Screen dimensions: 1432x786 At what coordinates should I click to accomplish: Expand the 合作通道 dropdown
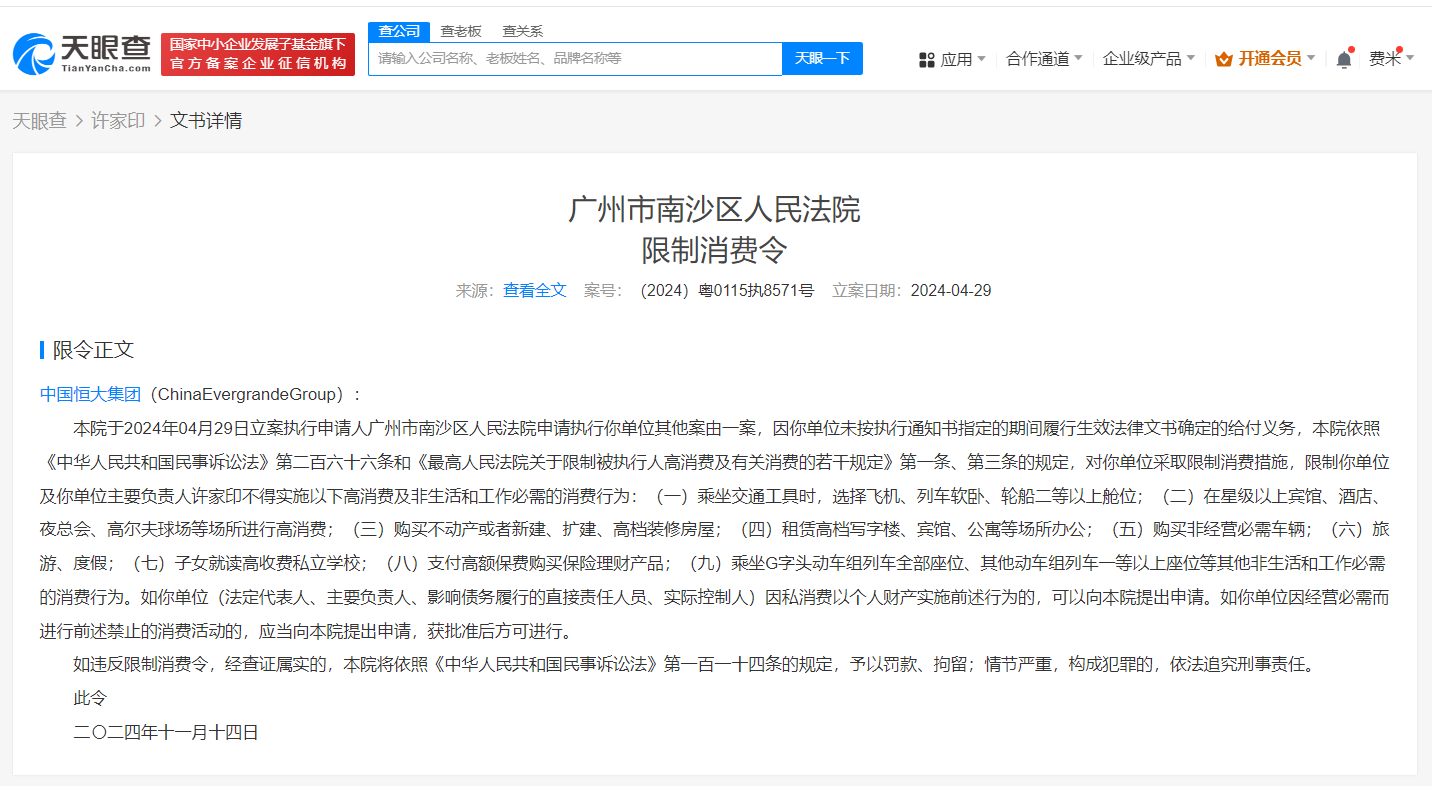pos(1044,59)
